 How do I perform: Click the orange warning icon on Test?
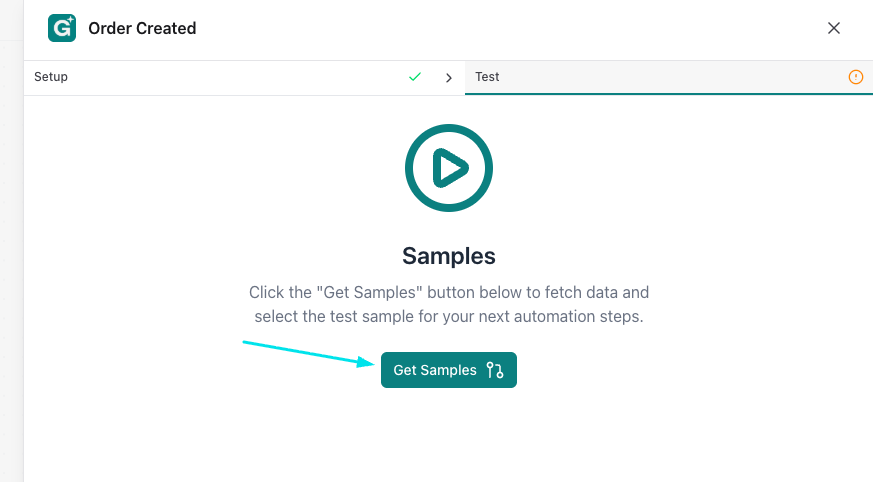click(855, 77)
